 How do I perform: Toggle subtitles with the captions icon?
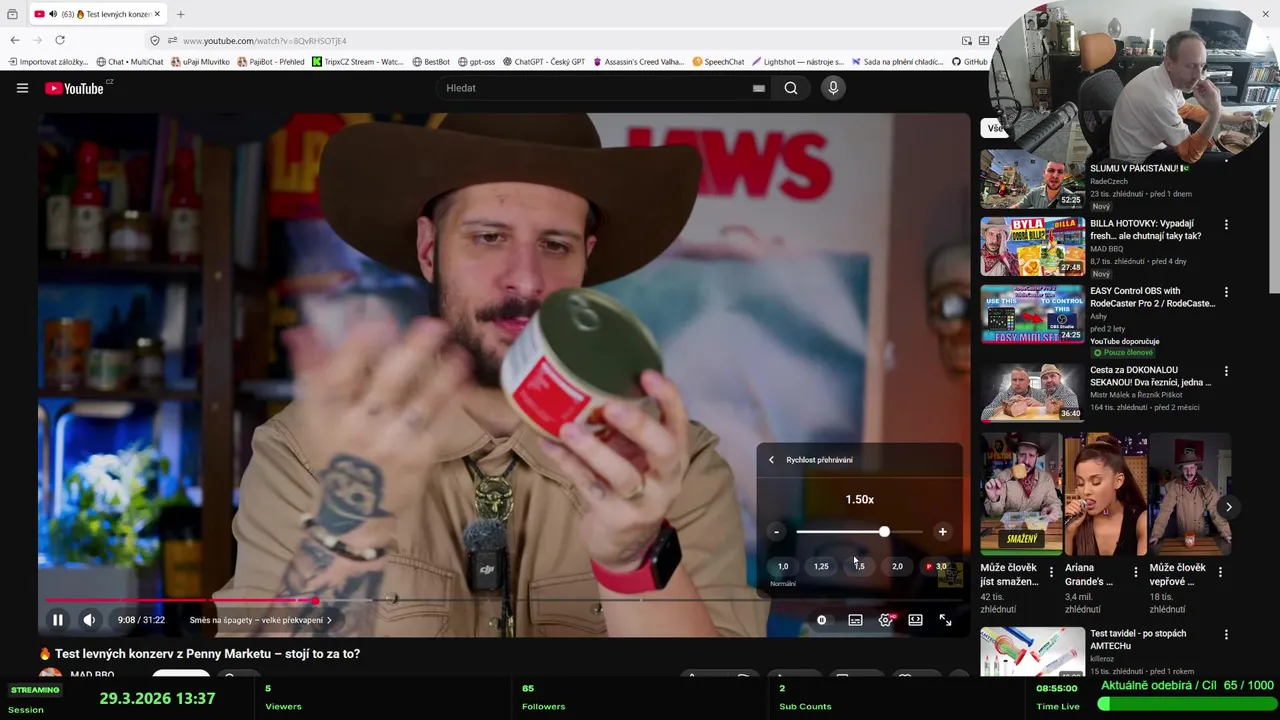point(855,620)
